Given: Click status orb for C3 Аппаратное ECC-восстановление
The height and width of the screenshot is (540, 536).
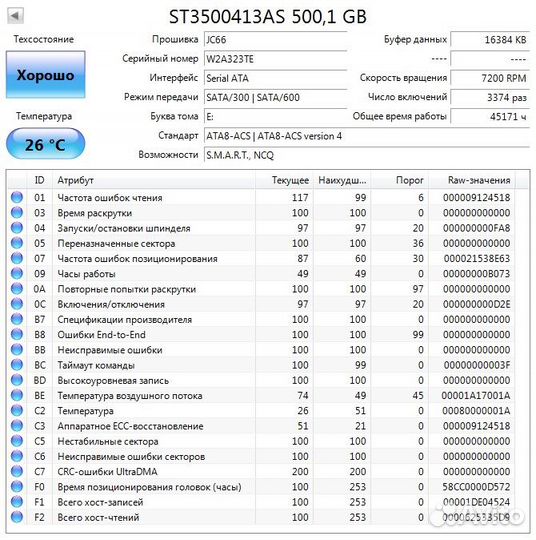Looking at the screenshot, I should tap(17, 426).
